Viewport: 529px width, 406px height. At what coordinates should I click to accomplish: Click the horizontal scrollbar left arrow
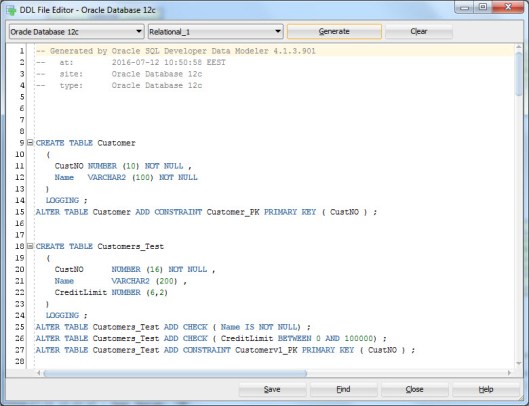(39, 373)
